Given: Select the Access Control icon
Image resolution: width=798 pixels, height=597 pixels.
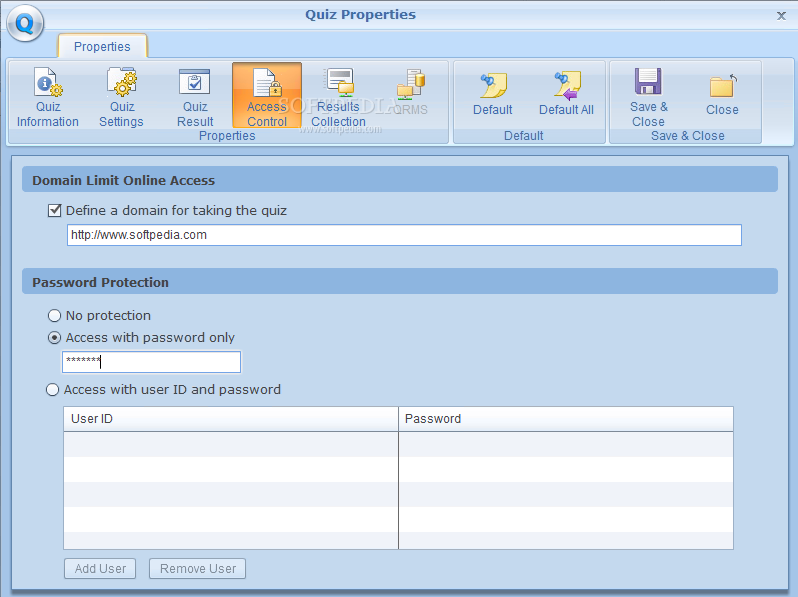Looking at the screenshot, I should [267, 96].
